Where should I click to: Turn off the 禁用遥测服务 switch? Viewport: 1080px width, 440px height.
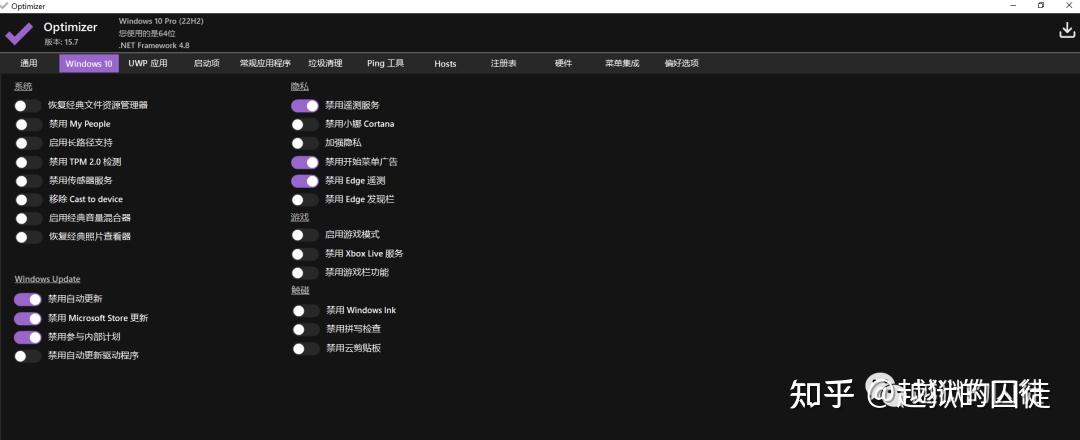pos(304,105)
